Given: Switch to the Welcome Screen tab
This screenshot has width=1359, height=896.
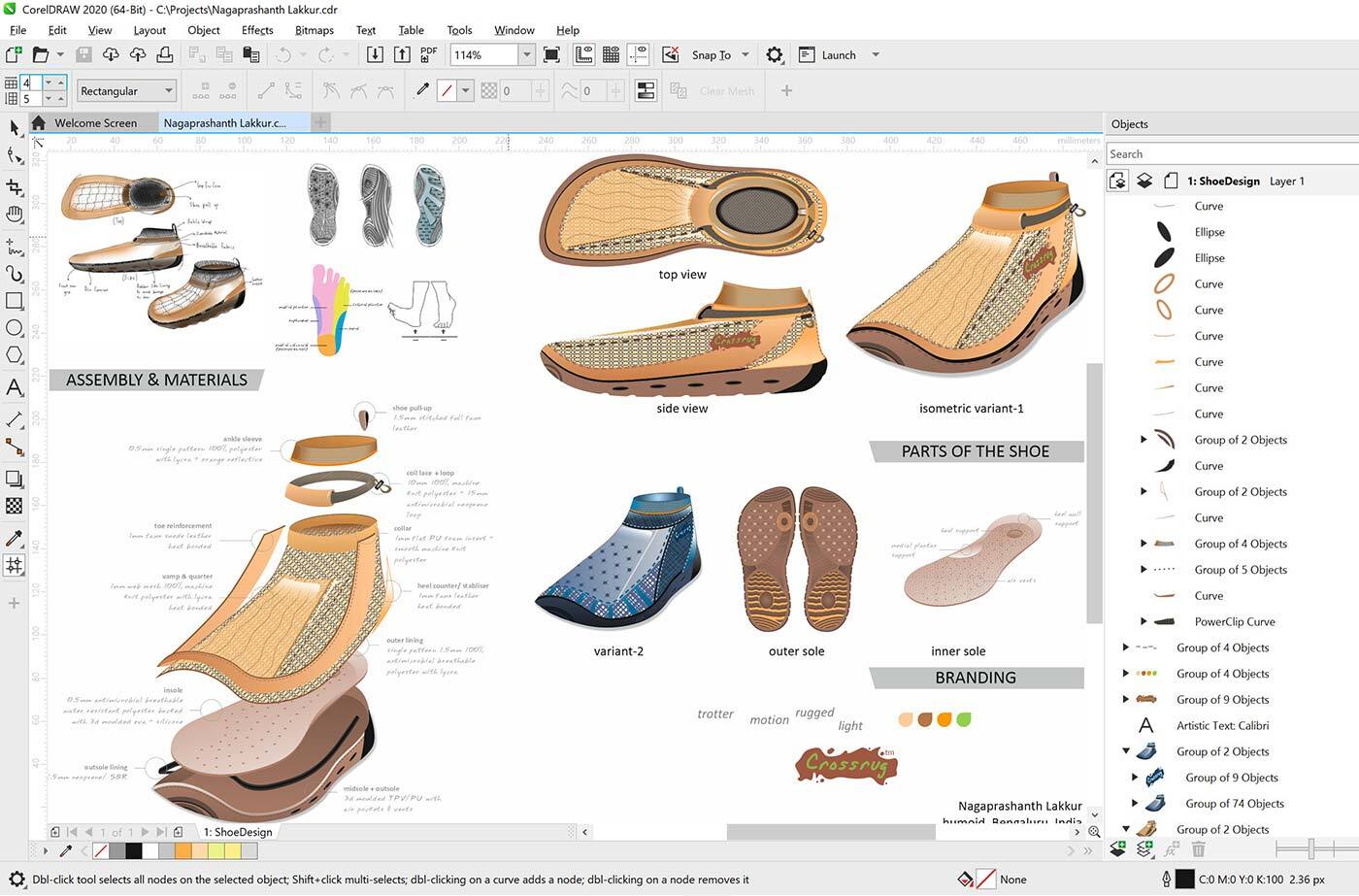Looking at the screenshot, I should [95, 123].
